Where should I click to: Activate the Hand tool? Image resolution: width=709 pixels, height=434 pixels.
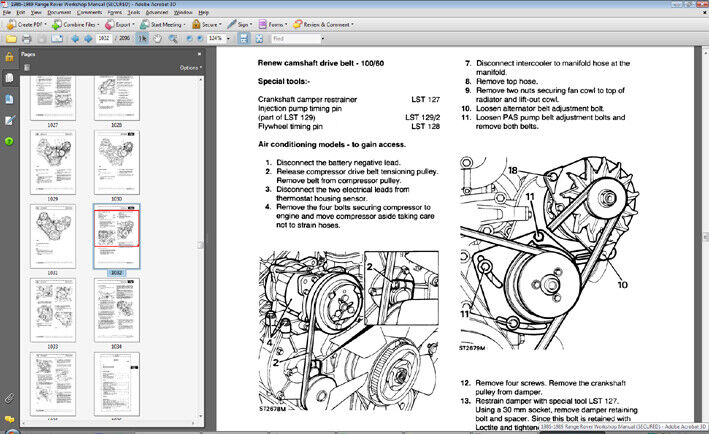pos(157,39)
